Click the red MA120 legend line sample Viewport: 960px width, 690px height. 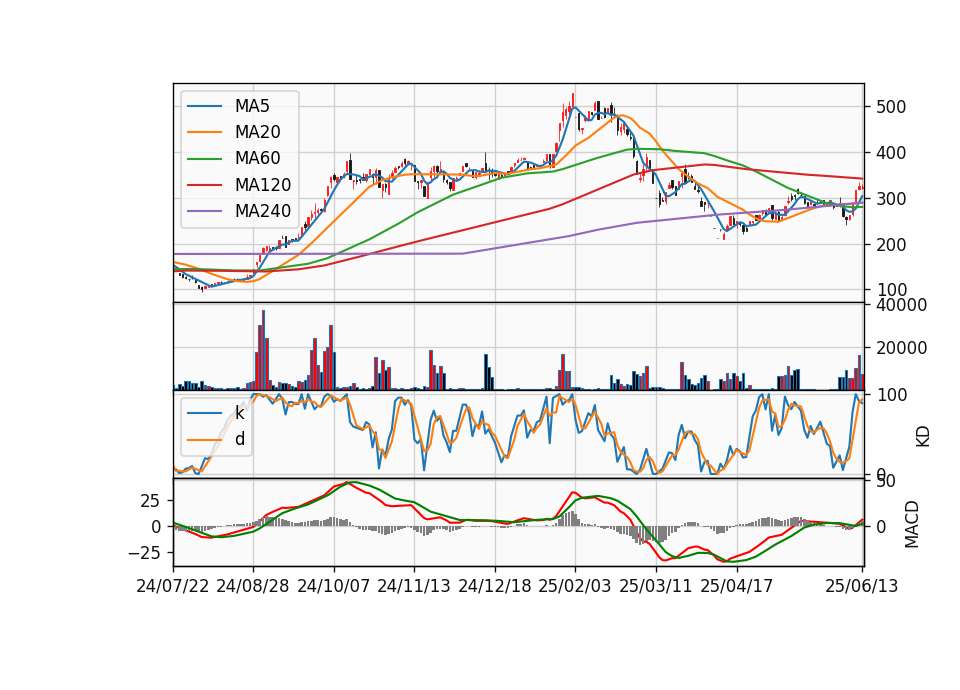point(205,185)
